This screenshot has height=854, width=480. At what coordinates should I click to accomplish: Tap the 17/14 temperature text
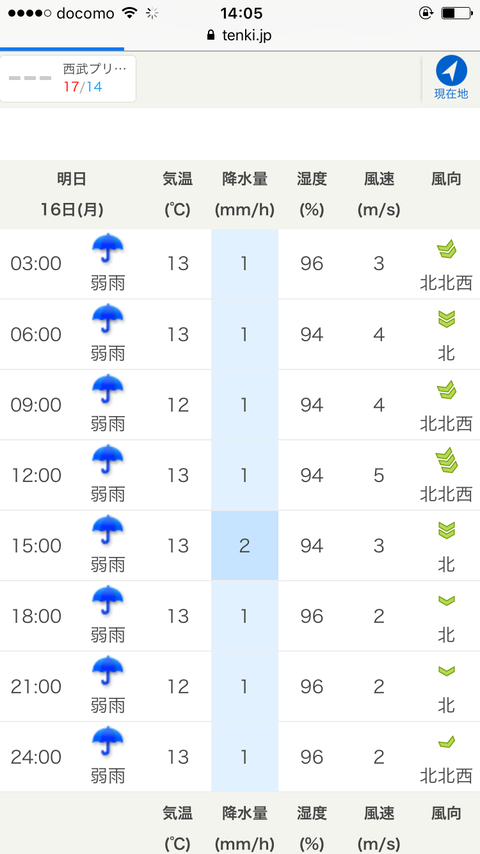pos(83,87)
